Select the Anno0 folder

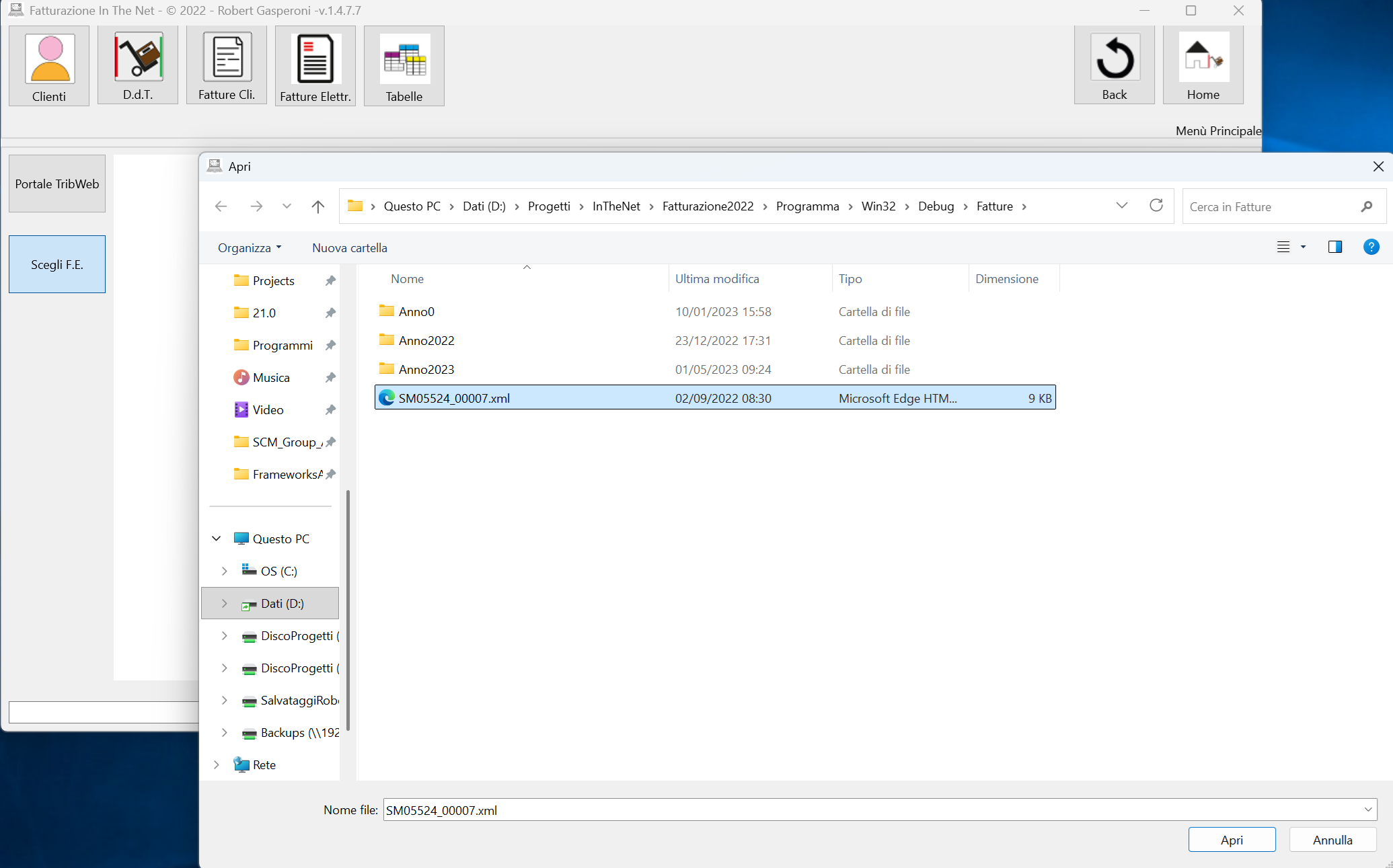[x=715, y=311]
